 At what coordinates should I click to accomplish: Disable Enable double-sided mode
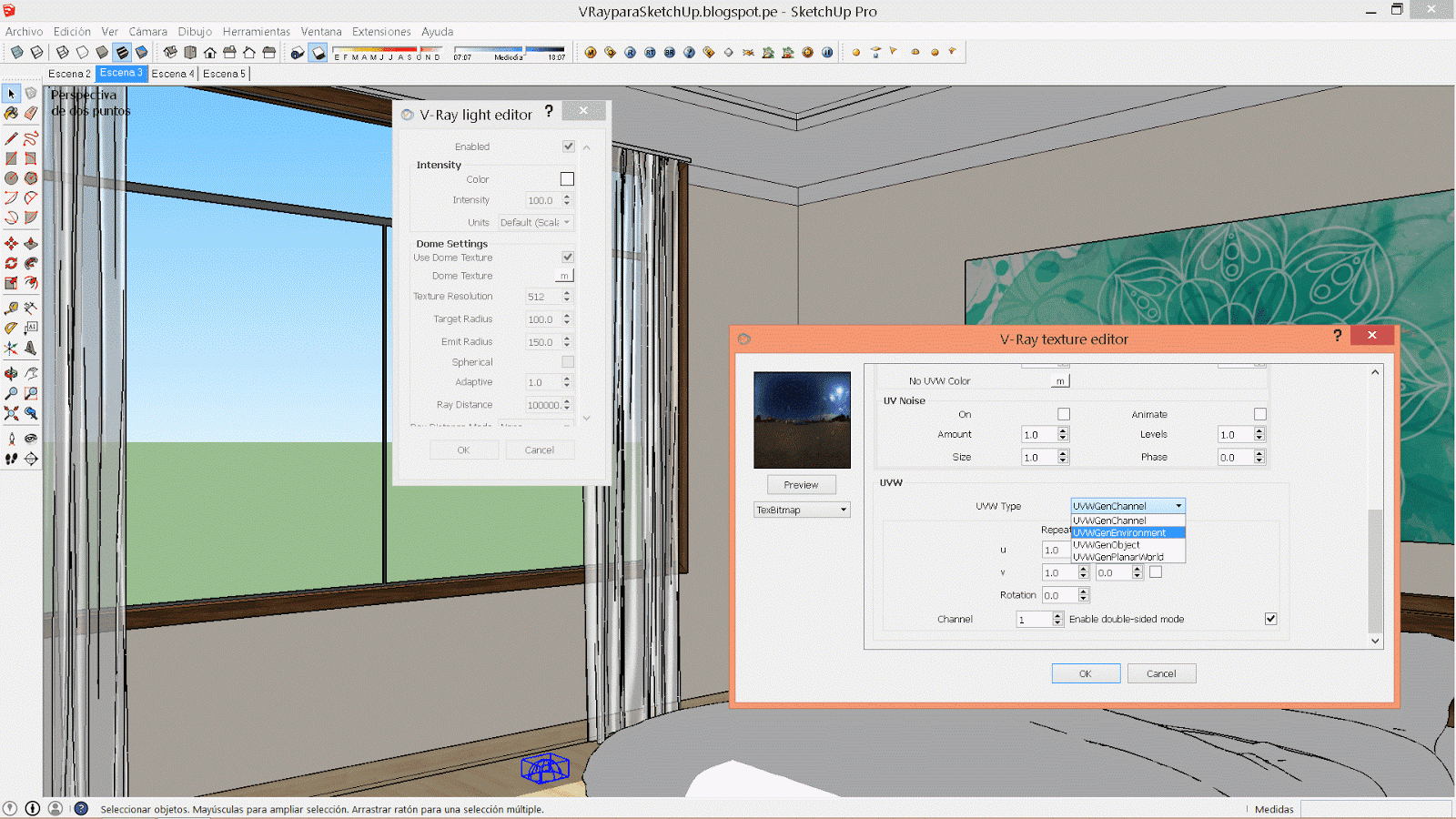1270,618
